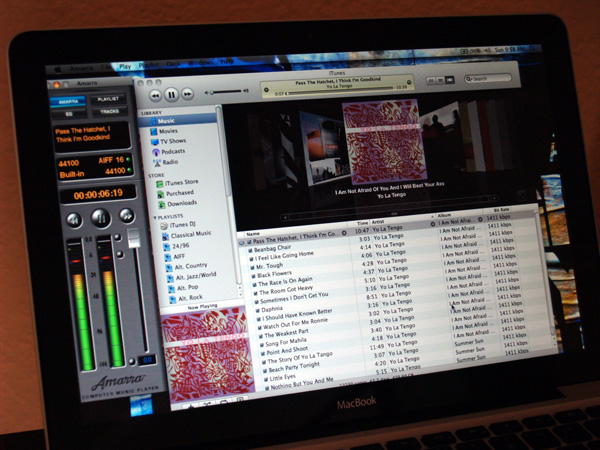Open the Amarra EQ button
Viewport: 600px width, 450px height.
(x=69, y=114)
